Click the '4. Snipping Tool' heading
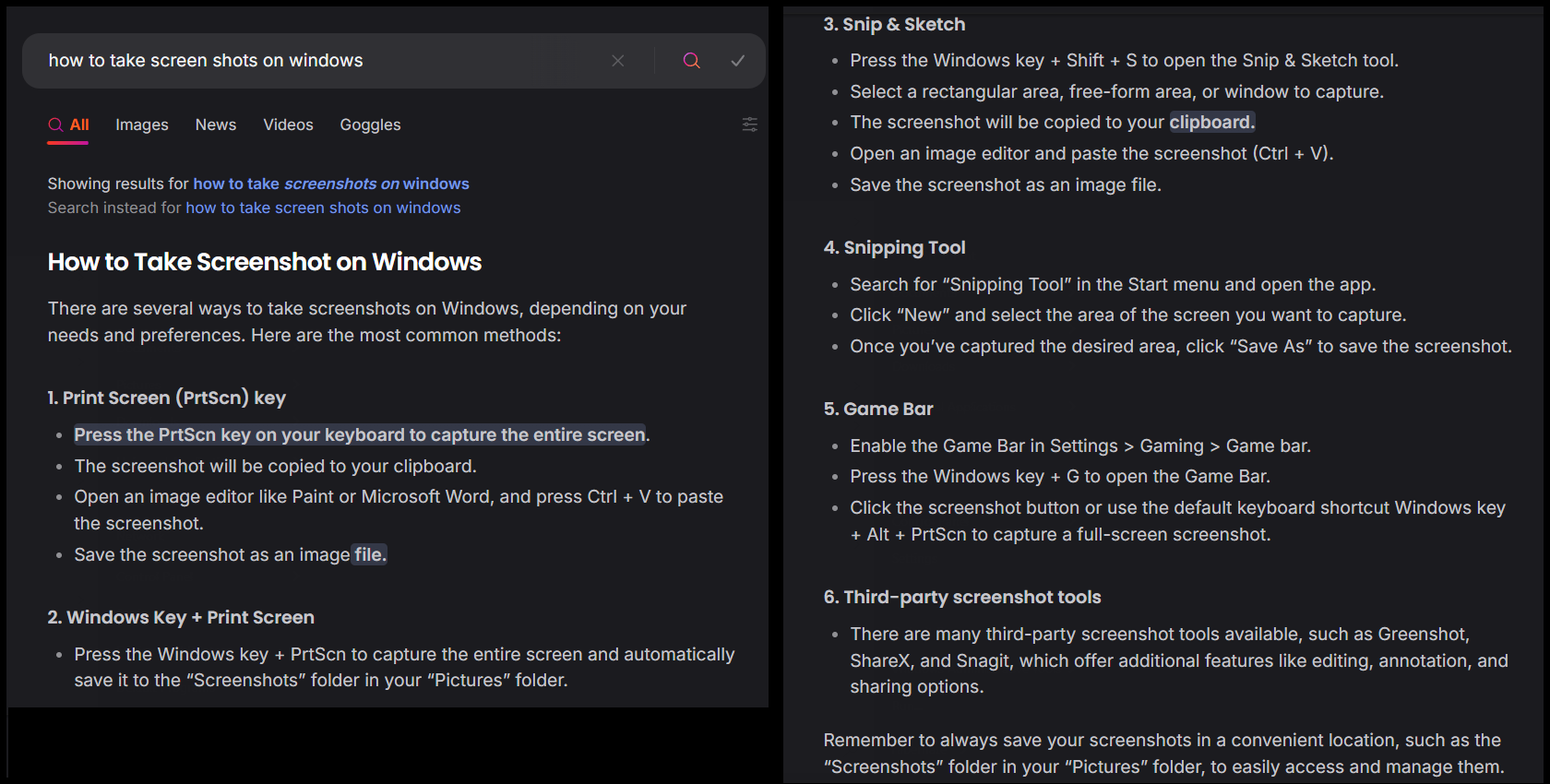Image resolution: width=1550 pixels, height=784 pixels. [894, 247]
